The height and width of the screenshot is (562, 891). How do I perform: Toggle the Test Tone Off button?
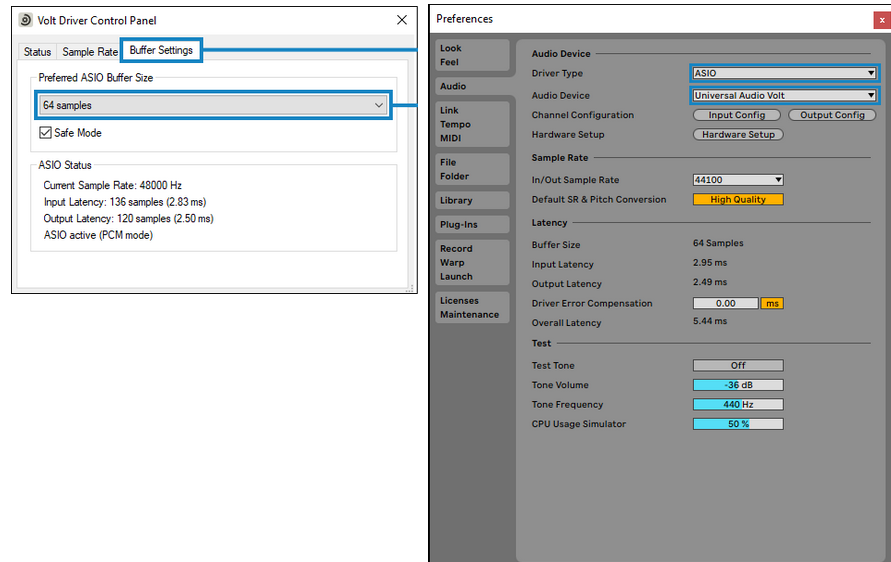[738, 365]
